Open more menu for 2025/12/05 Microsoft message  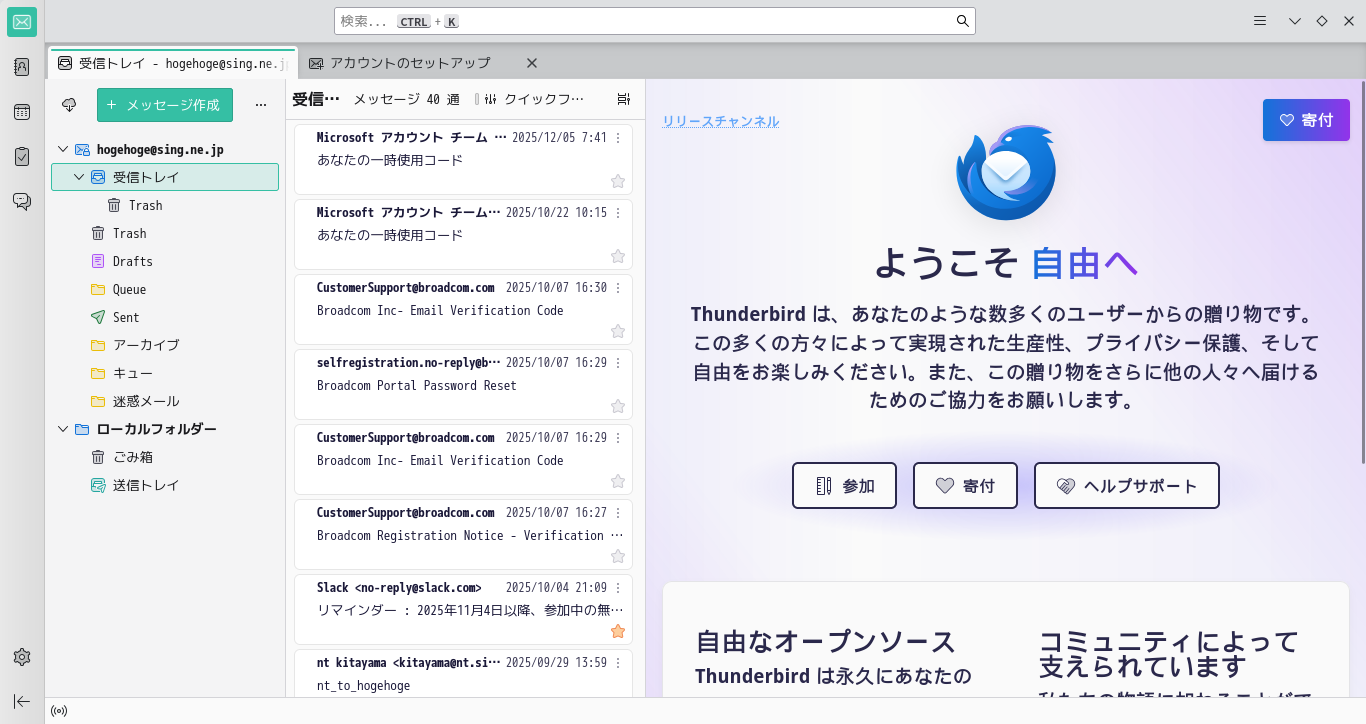tap(618, 138)
